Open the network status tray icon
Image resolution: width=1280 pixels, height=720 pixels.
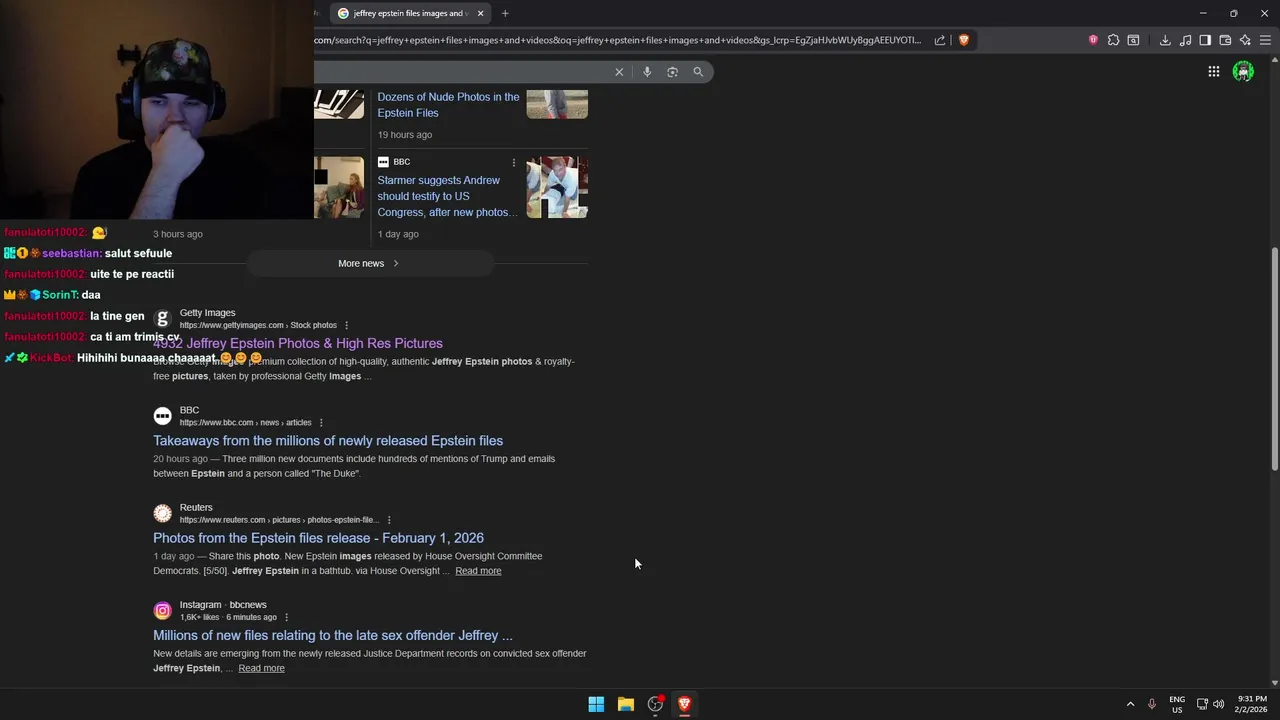point(1202,704)
